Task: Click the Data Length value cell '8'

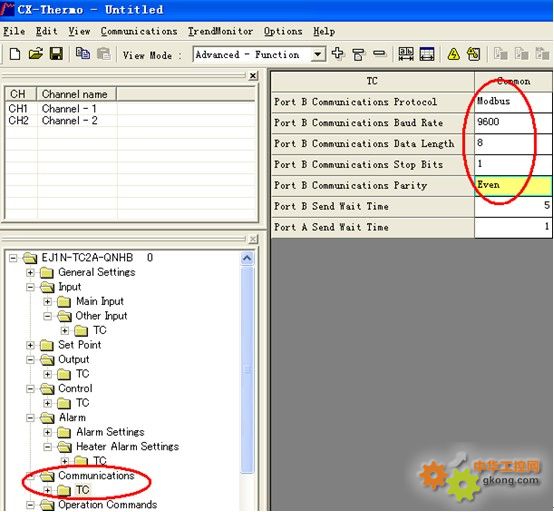Action: tap(513, 143)
